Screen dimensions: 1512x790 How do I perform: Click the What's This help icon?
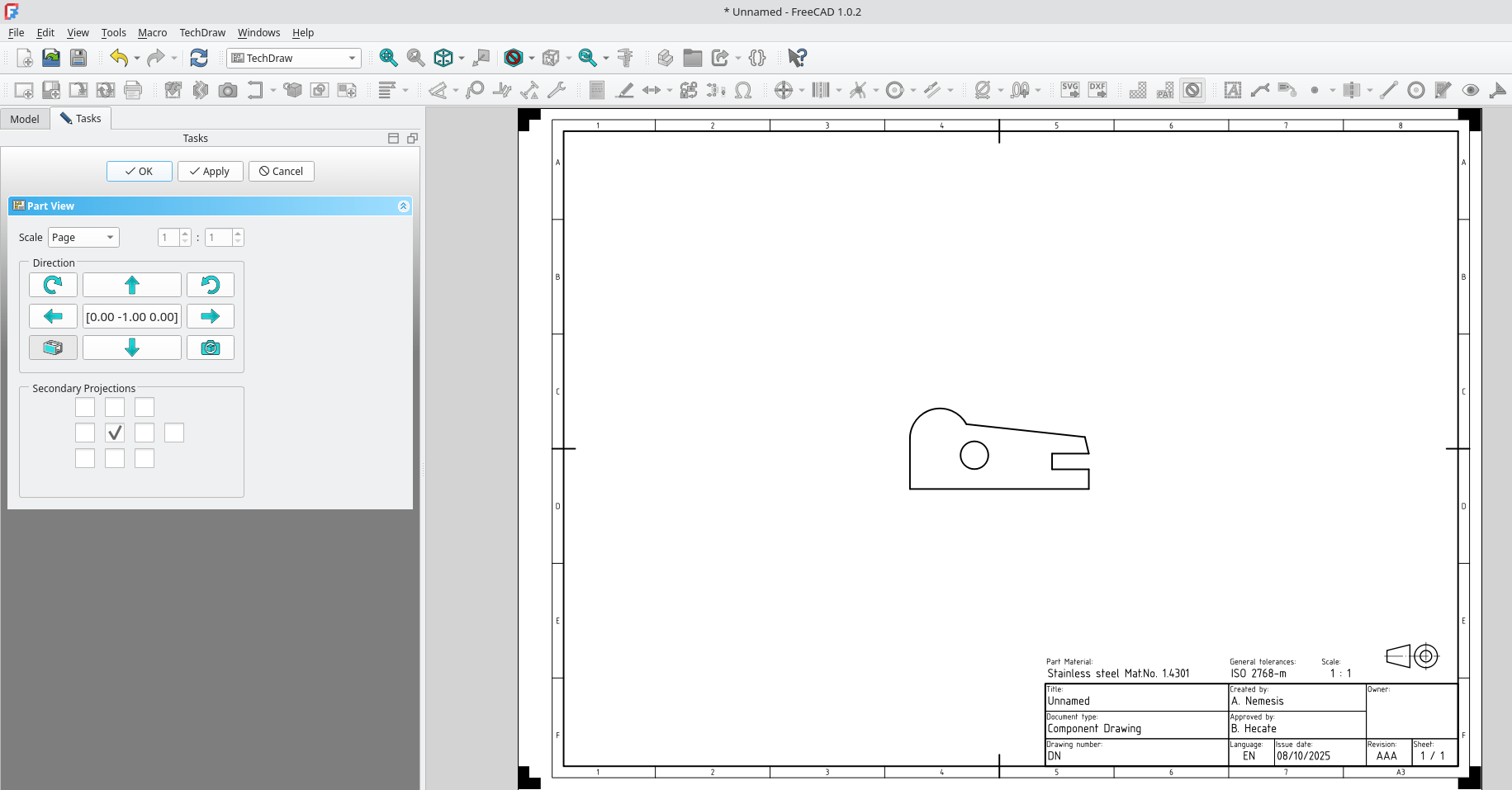(797, 58)
